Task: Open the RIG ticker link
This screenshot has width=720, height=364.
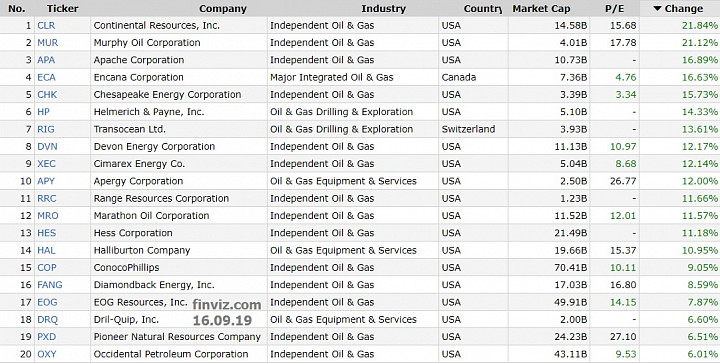Action: point(46,129)
